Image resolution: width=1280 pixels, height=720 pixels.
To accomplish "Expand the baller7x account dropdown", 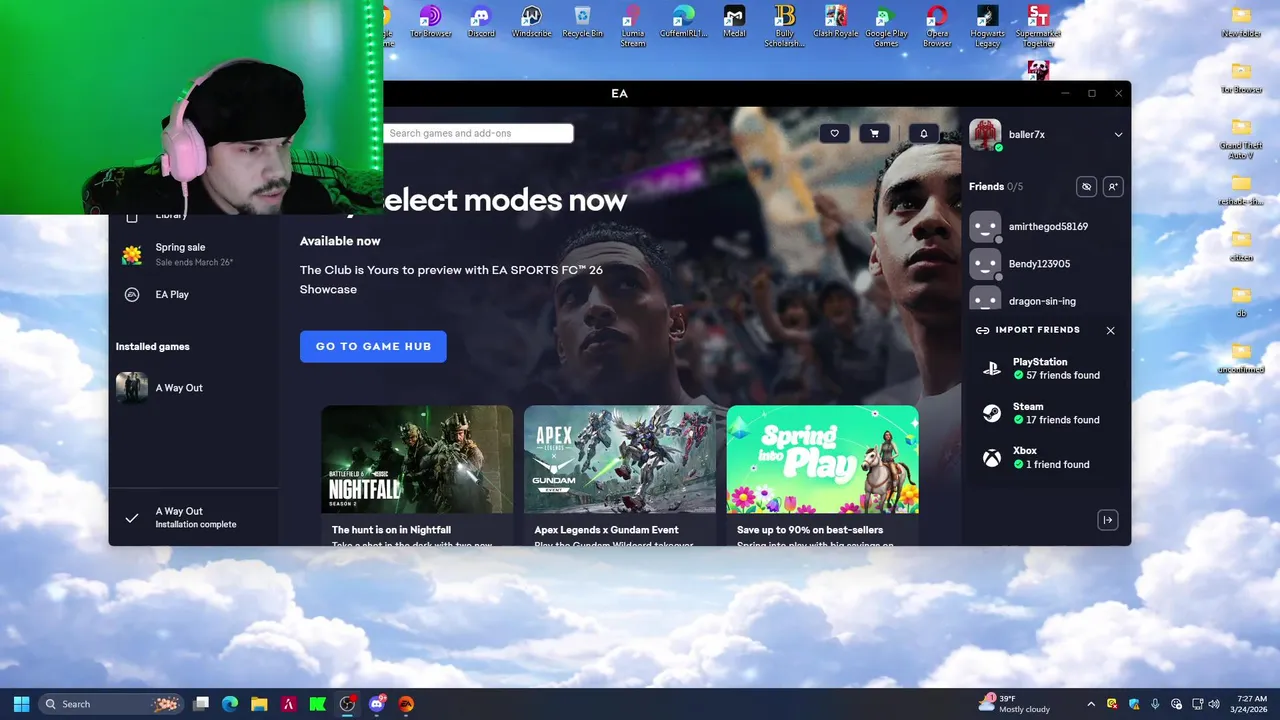I will [x=1118, y=135].
